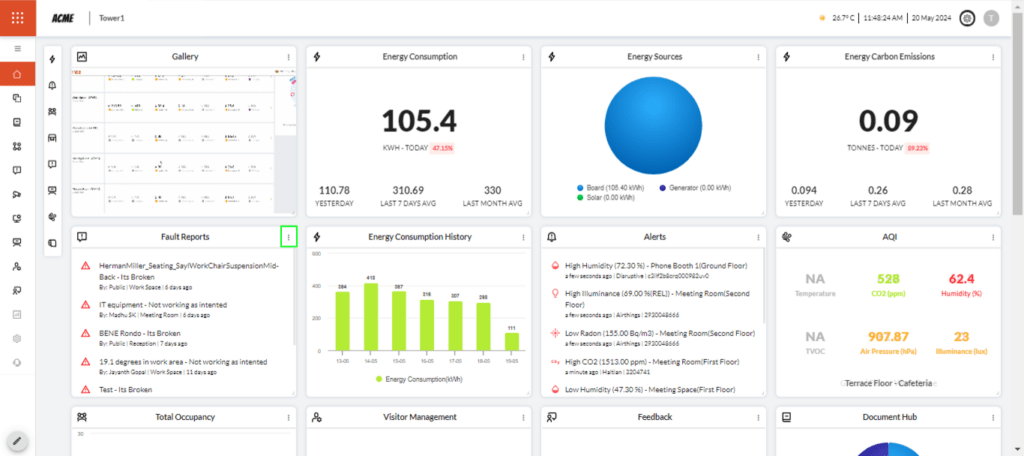
Task: Click the user avatar 'T'
Action: [991, 18]
